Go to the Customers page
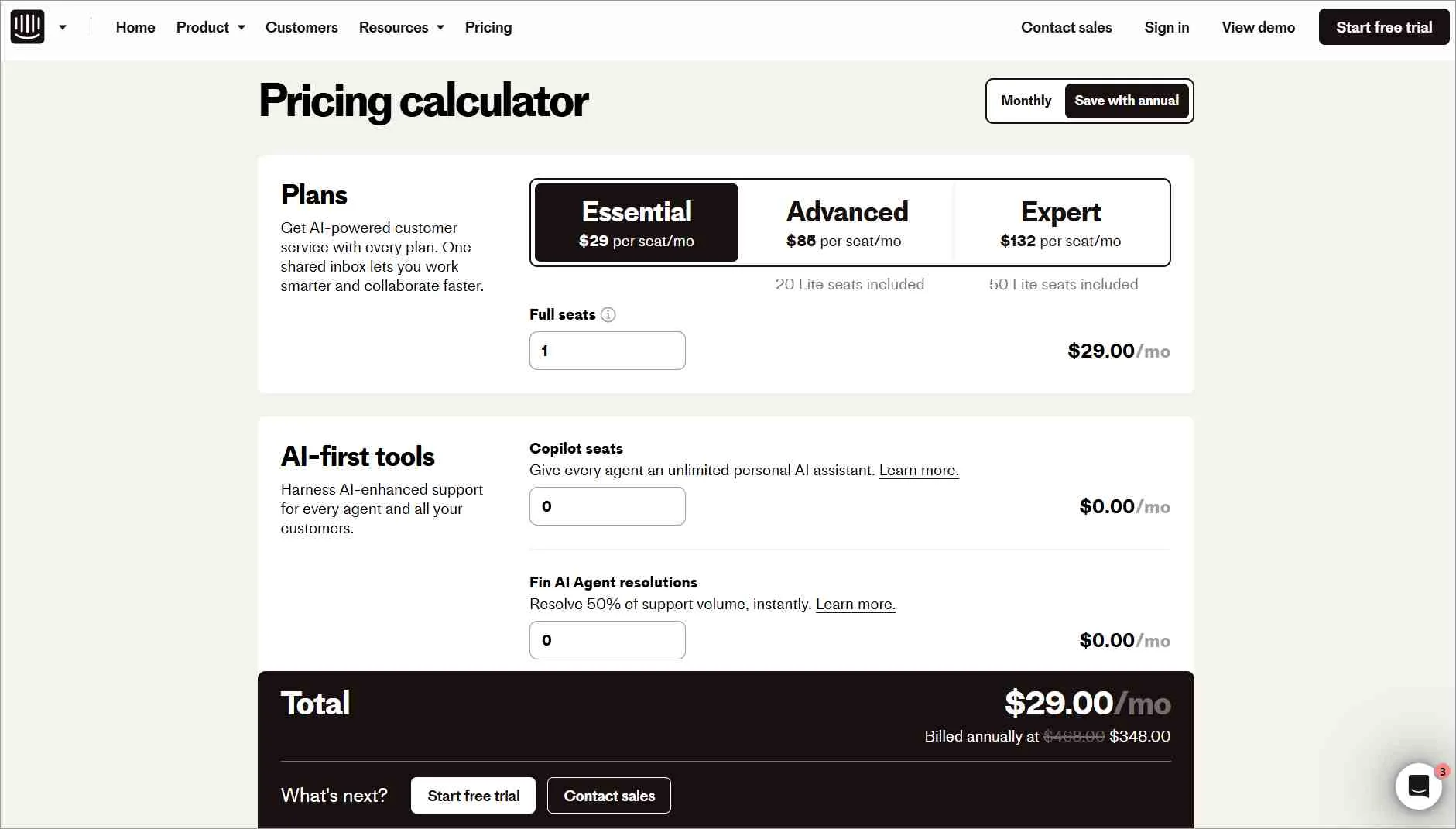Screen dimensions: 1456x829 (x=301, y=27)
